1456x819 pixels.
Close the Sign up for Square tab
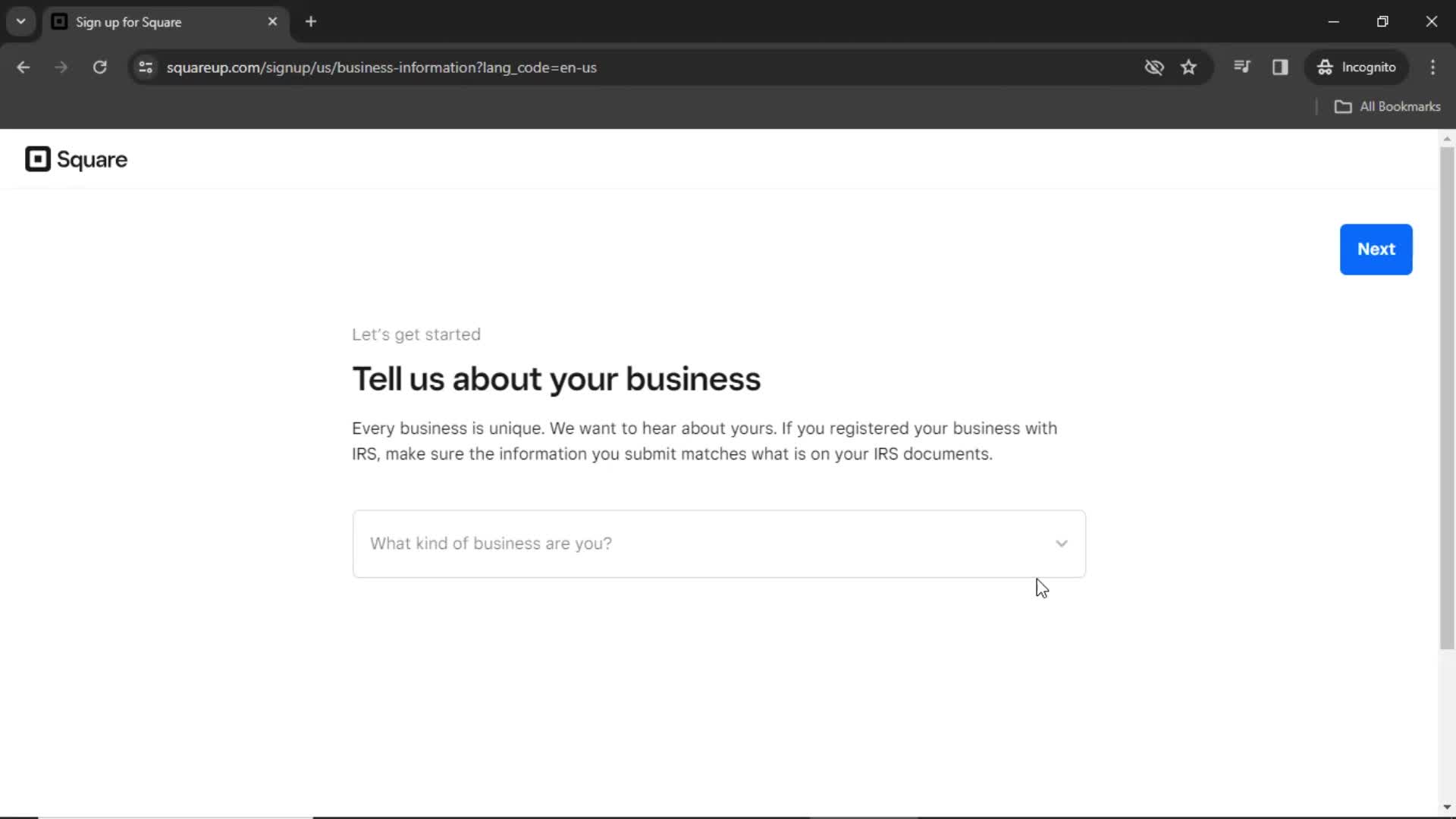pyautogui.click(x=272, y=22)
